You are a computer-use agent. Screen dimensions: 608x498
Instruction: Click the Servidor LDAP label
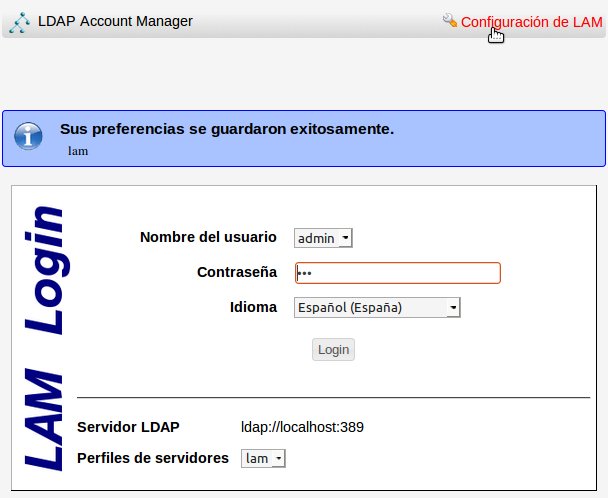coord(128,427)
